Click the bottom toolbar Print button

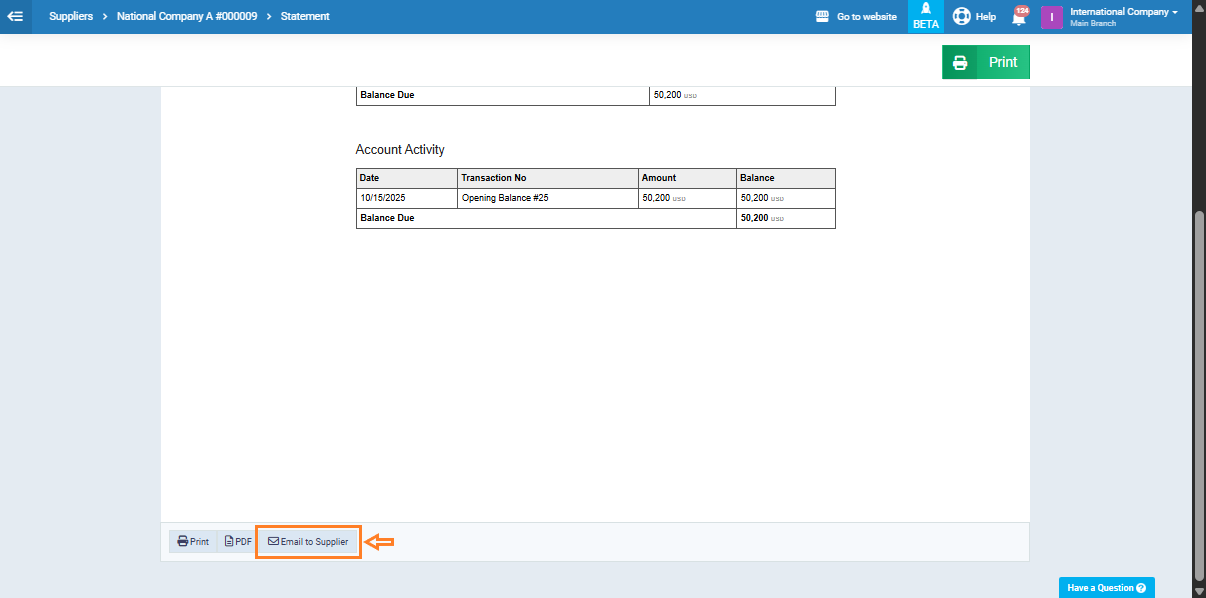tap(193, 542)
